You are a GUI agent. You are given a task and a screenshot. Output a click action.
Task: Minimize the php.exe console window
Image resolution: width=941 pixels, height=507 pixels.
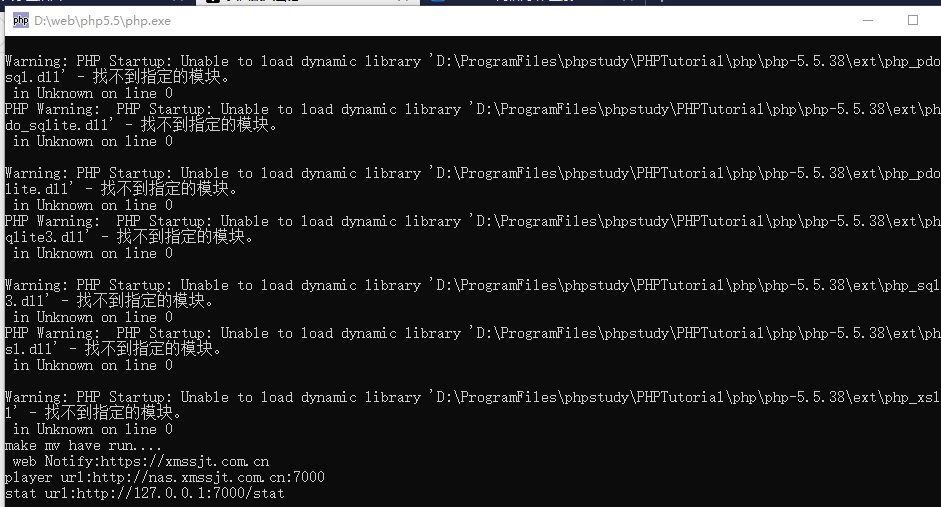(868, 20)
